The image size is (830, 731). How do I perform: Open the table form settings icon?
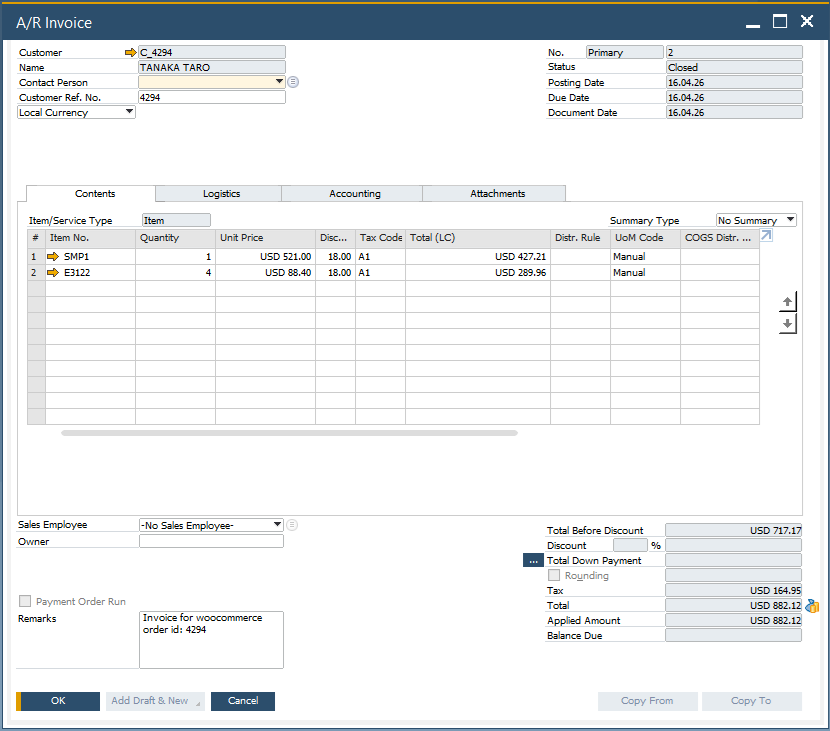point(766,236)
